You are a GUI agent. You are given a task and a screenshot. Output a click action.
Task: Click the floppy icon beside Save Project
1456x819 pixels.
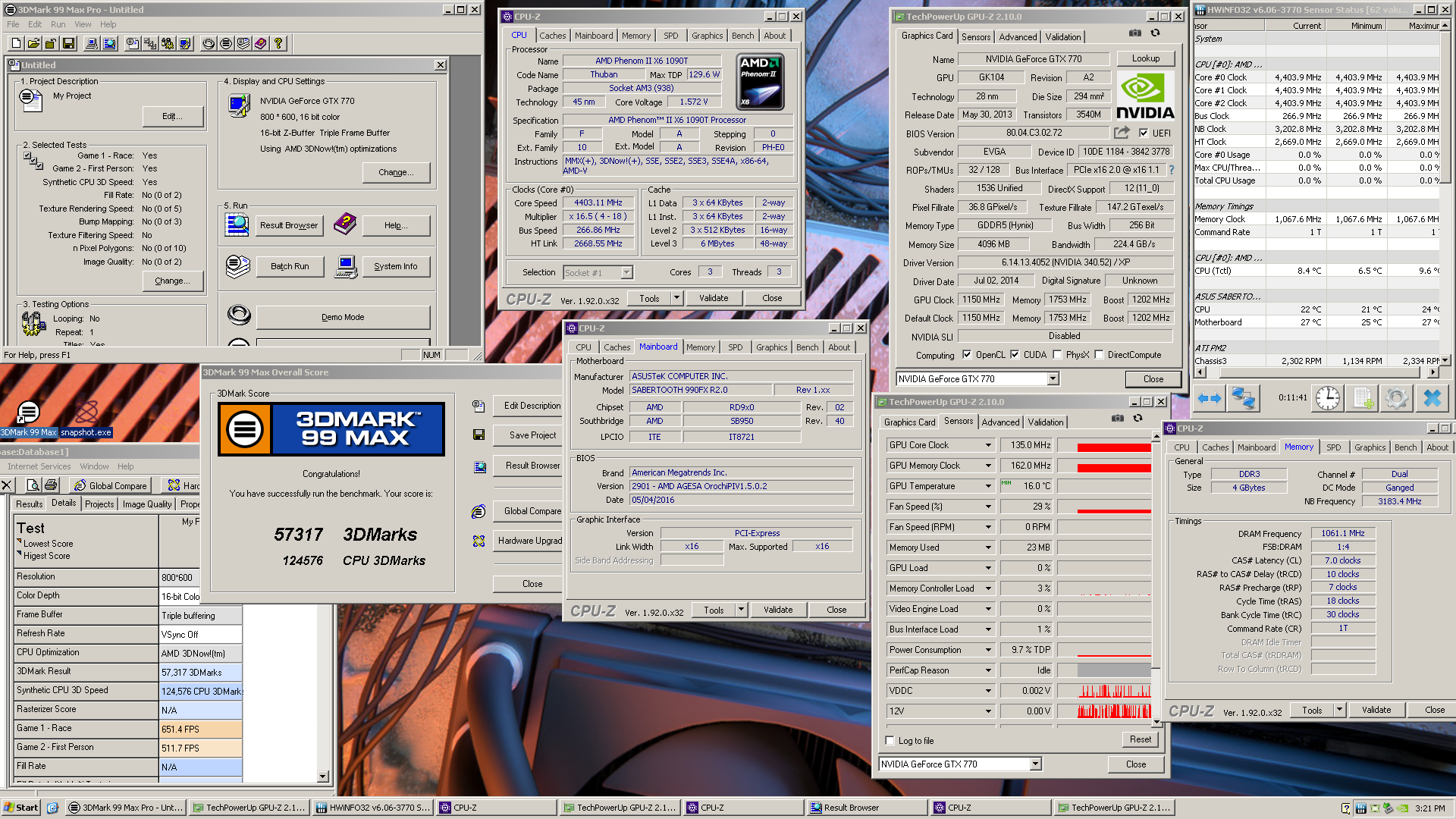[479, 435]
